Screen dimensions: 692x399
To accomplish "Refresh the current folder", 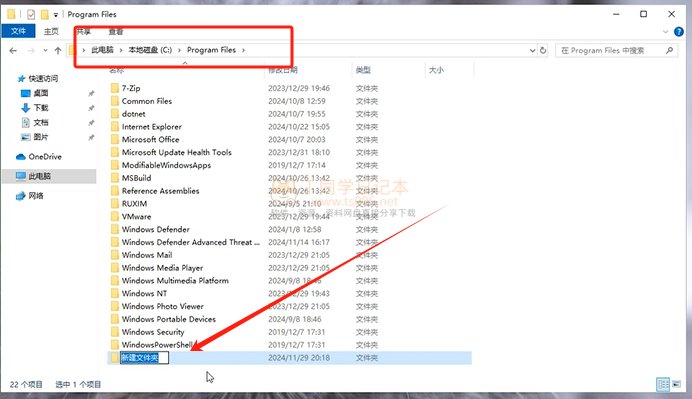I will (x=543, y=50).
